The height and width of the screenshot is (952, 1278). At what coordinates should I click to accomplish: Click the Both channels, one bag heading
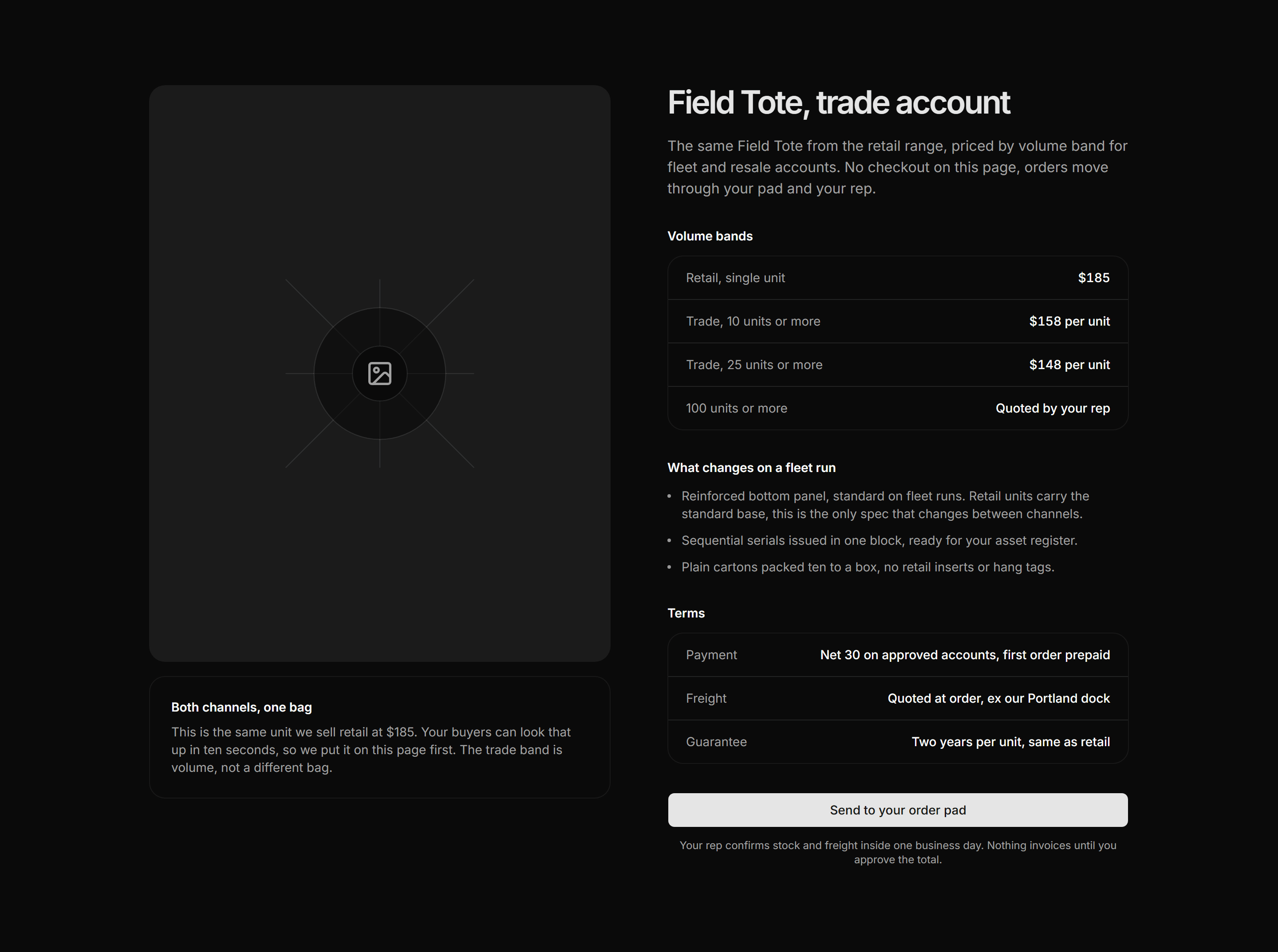pyautogui.click(x=241, y=707)
